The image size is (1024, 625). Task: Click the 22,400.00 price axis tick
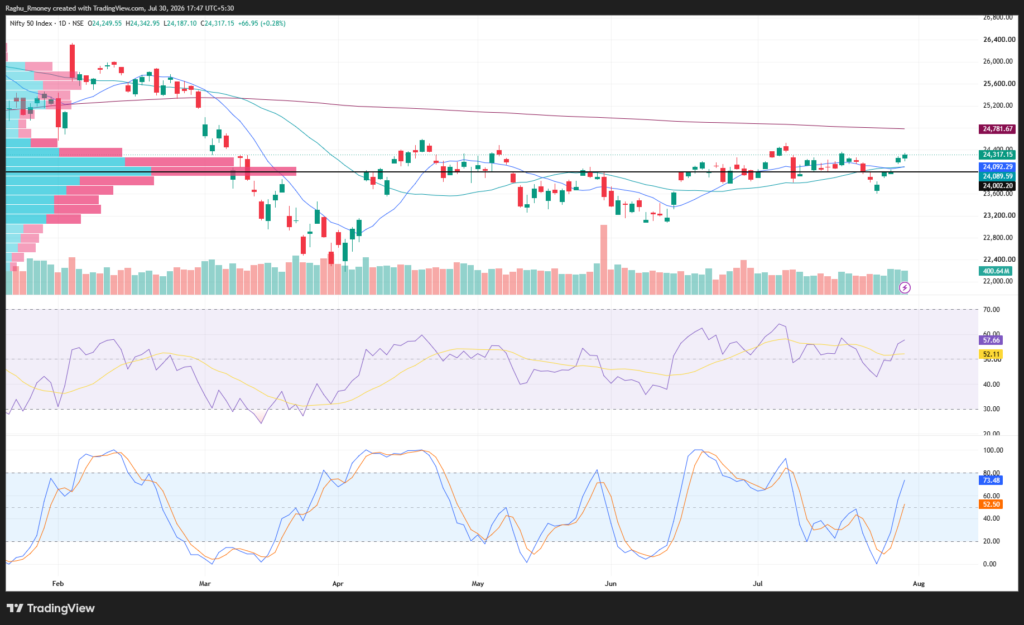[999, 259]
